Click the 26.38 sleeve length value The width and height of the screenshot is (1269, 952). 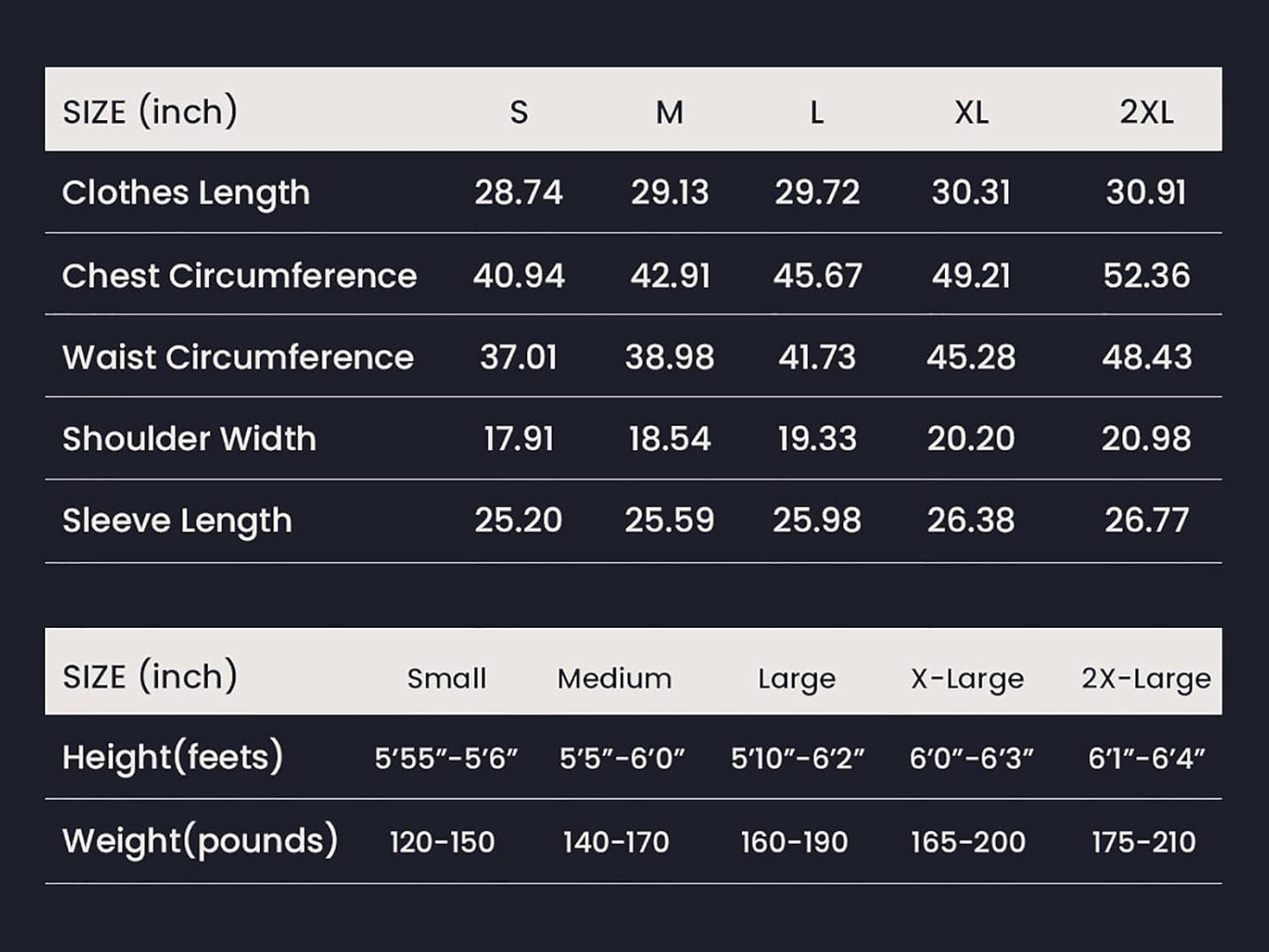tap(971, 521)
